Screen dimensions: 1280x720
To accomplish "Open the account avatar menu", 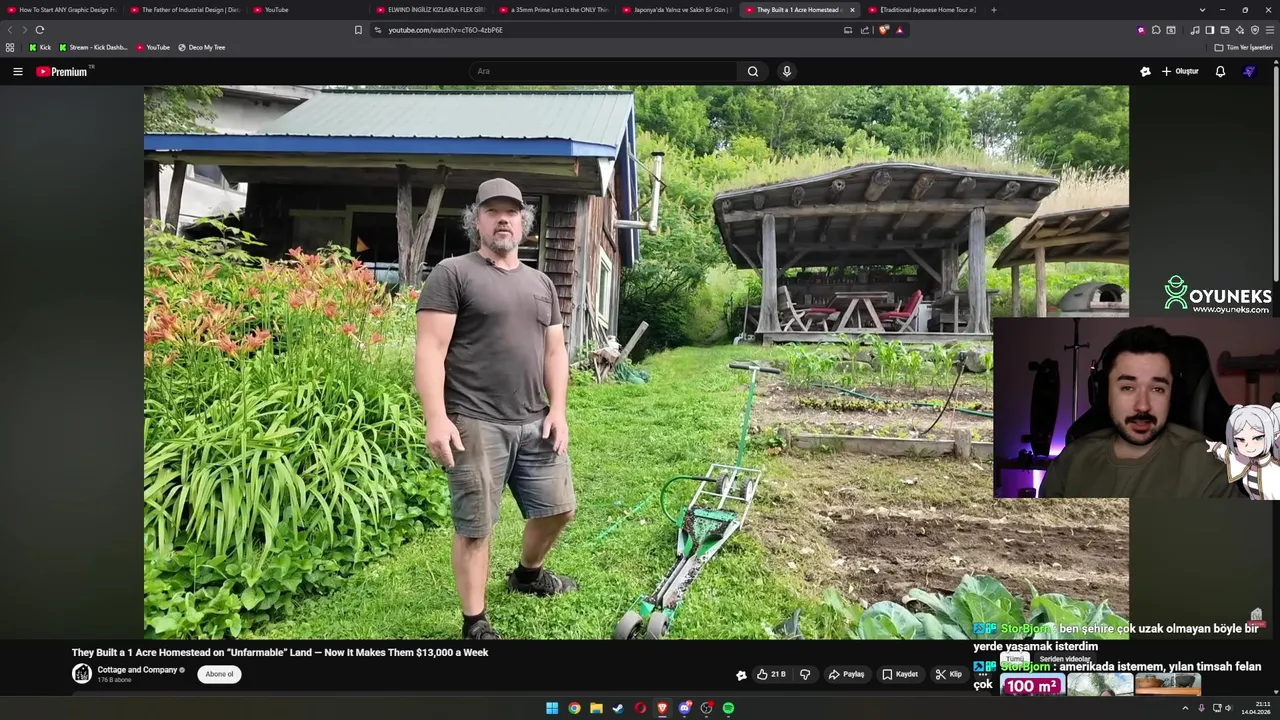I will (x=1249, y=71).
